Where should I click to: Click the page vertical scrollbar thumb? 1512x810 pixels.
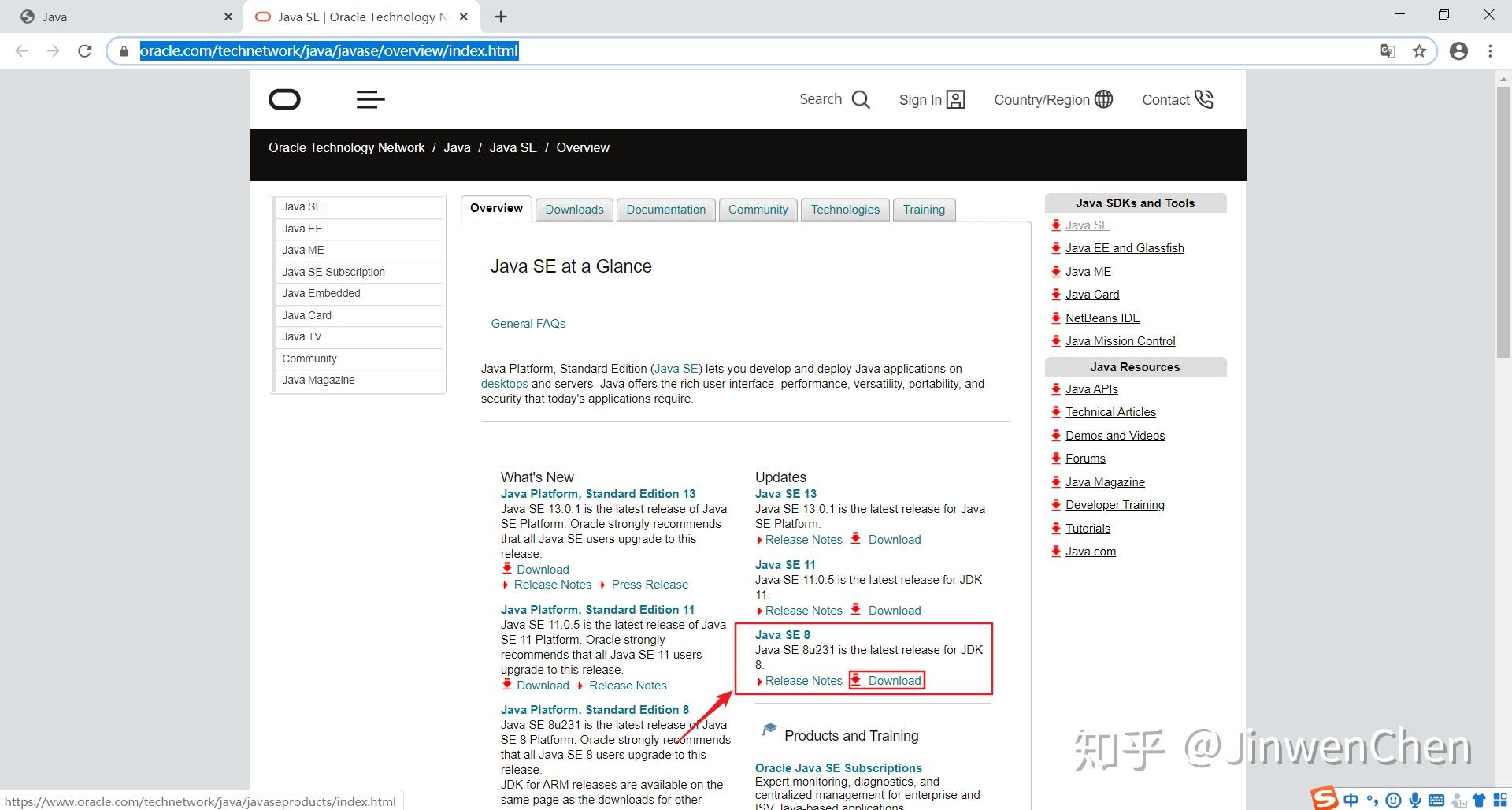[1503, 221]
